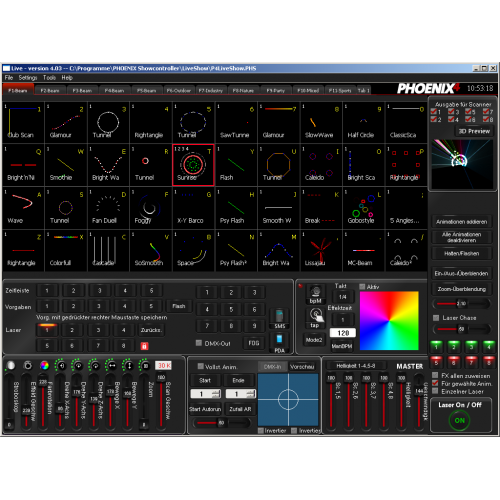Choose the MC-Beam animation tile
The height and width of the screenshot is (500, 500).
click(364, 250)
